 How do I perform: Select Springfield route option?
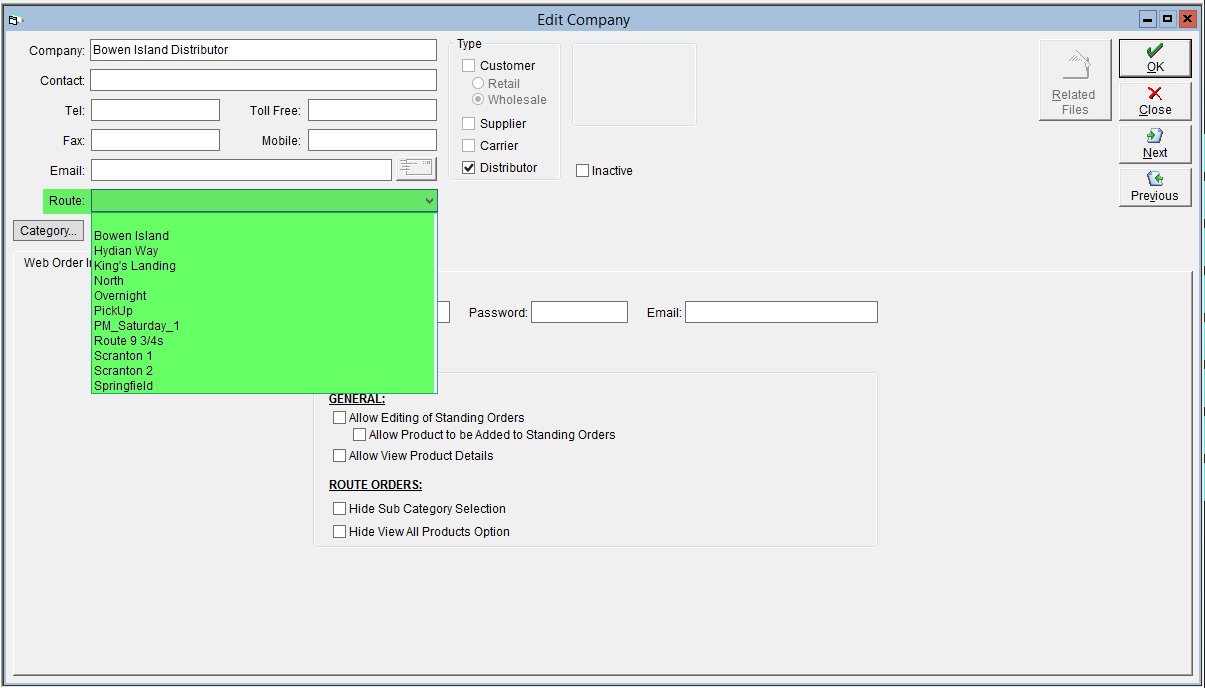click(x=264, y=386)
